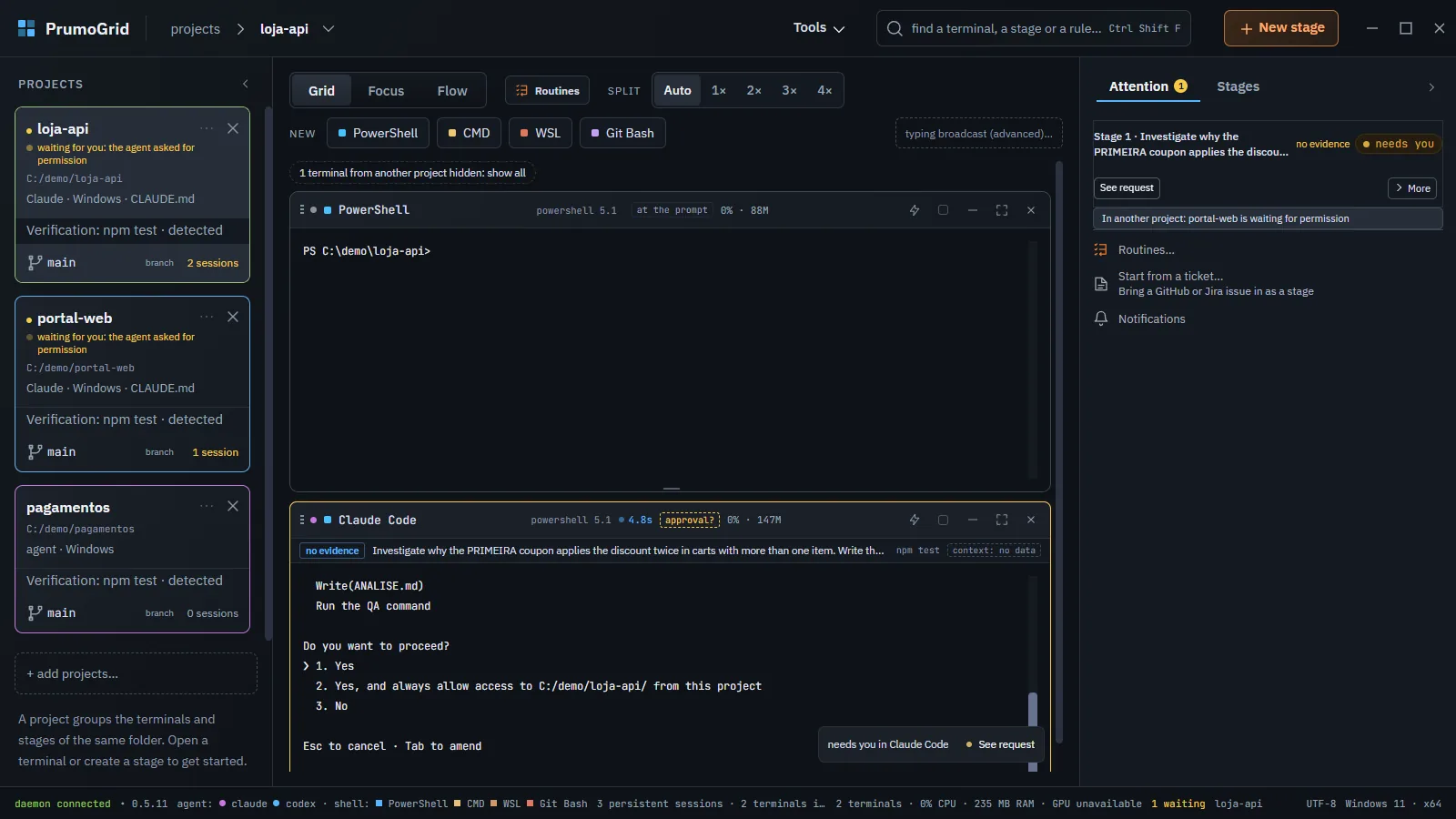This screenshot has height=819, width=1456.
Task: Open the loja-api project switcher dropdown
Action: click(x=329, y=29)
